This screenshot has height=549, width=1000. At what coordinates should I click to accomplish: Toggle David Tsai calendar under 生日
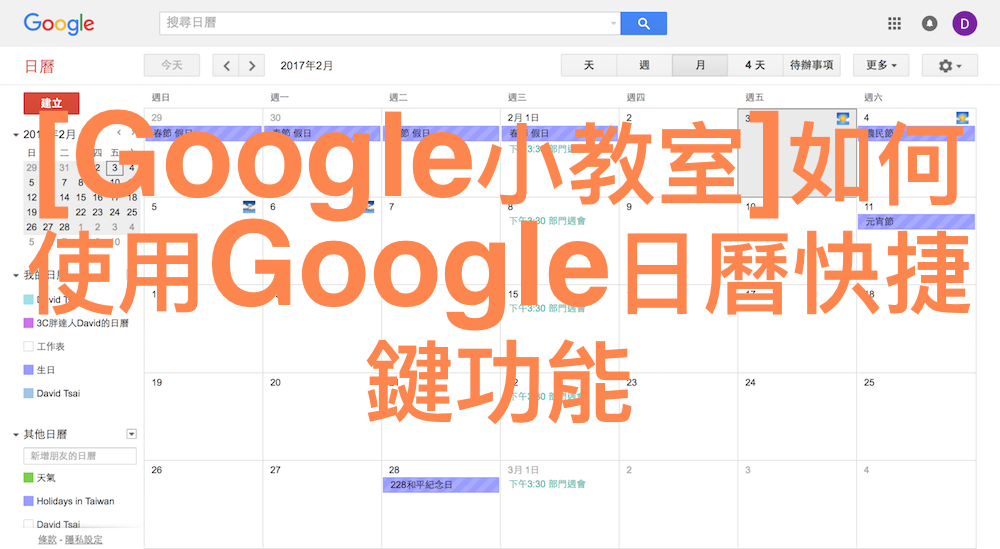pyautogui.click(x=28, y=393)
